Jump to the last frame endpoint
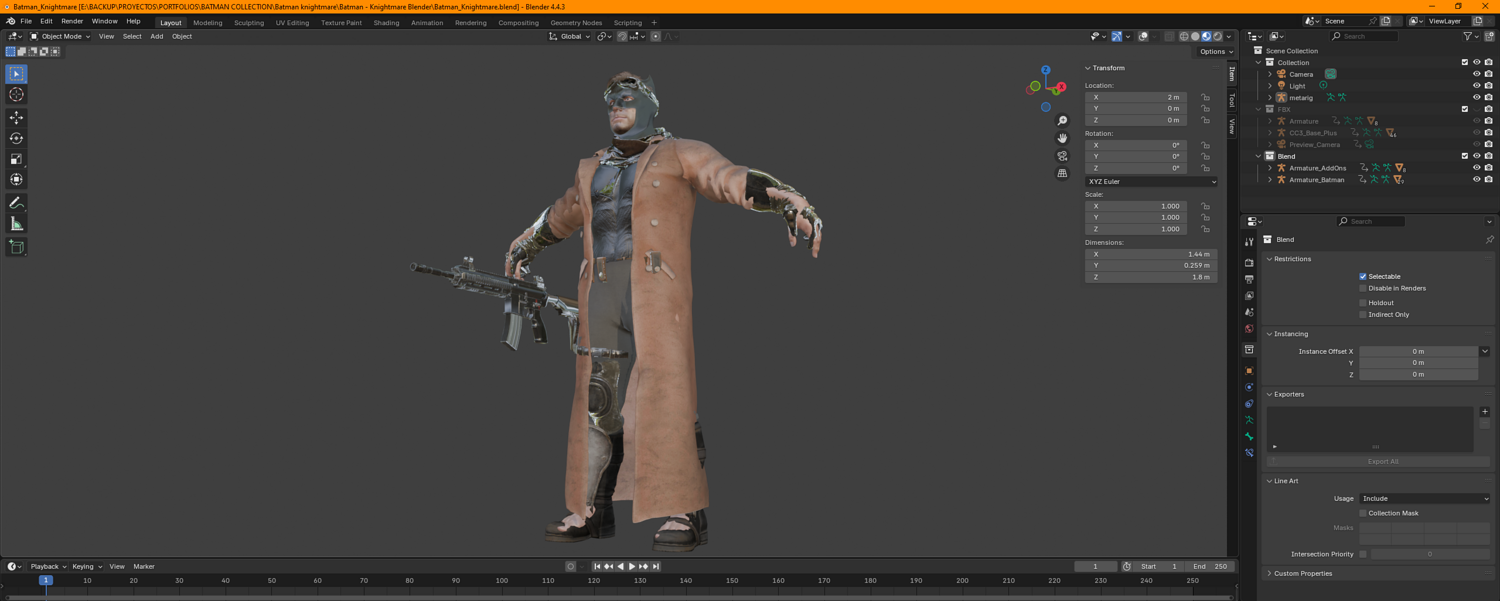Screen dimensions: 1500x601 point(656,567)
